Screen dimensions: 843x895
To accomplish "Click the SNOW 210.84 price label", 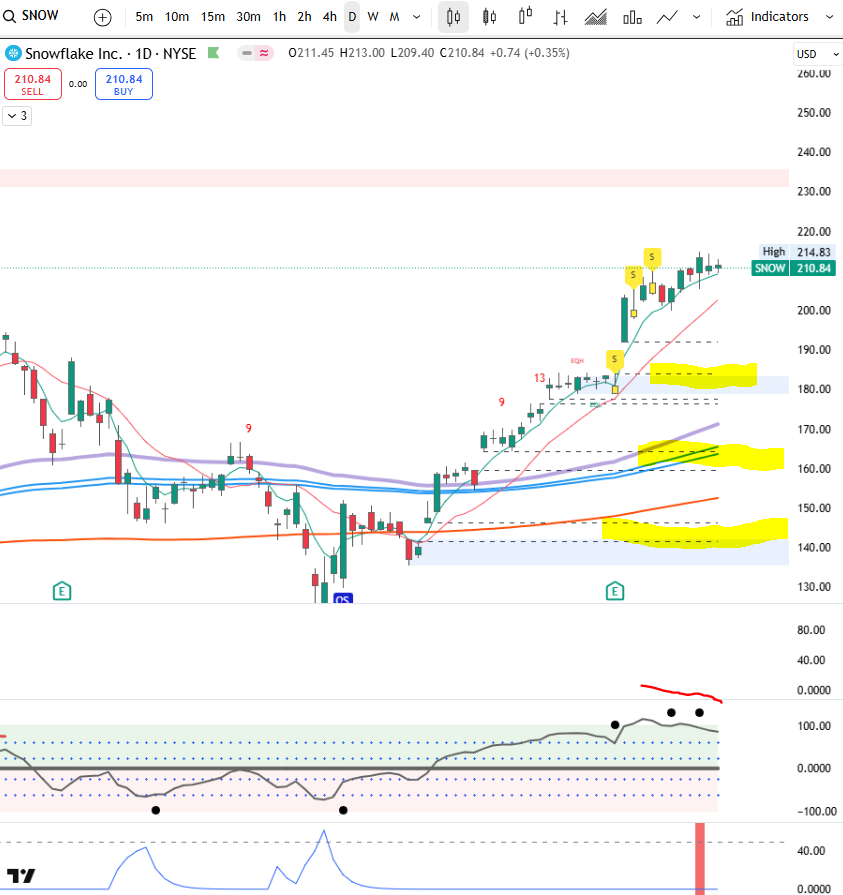I will pyautogui.click(x=794, y=268).
